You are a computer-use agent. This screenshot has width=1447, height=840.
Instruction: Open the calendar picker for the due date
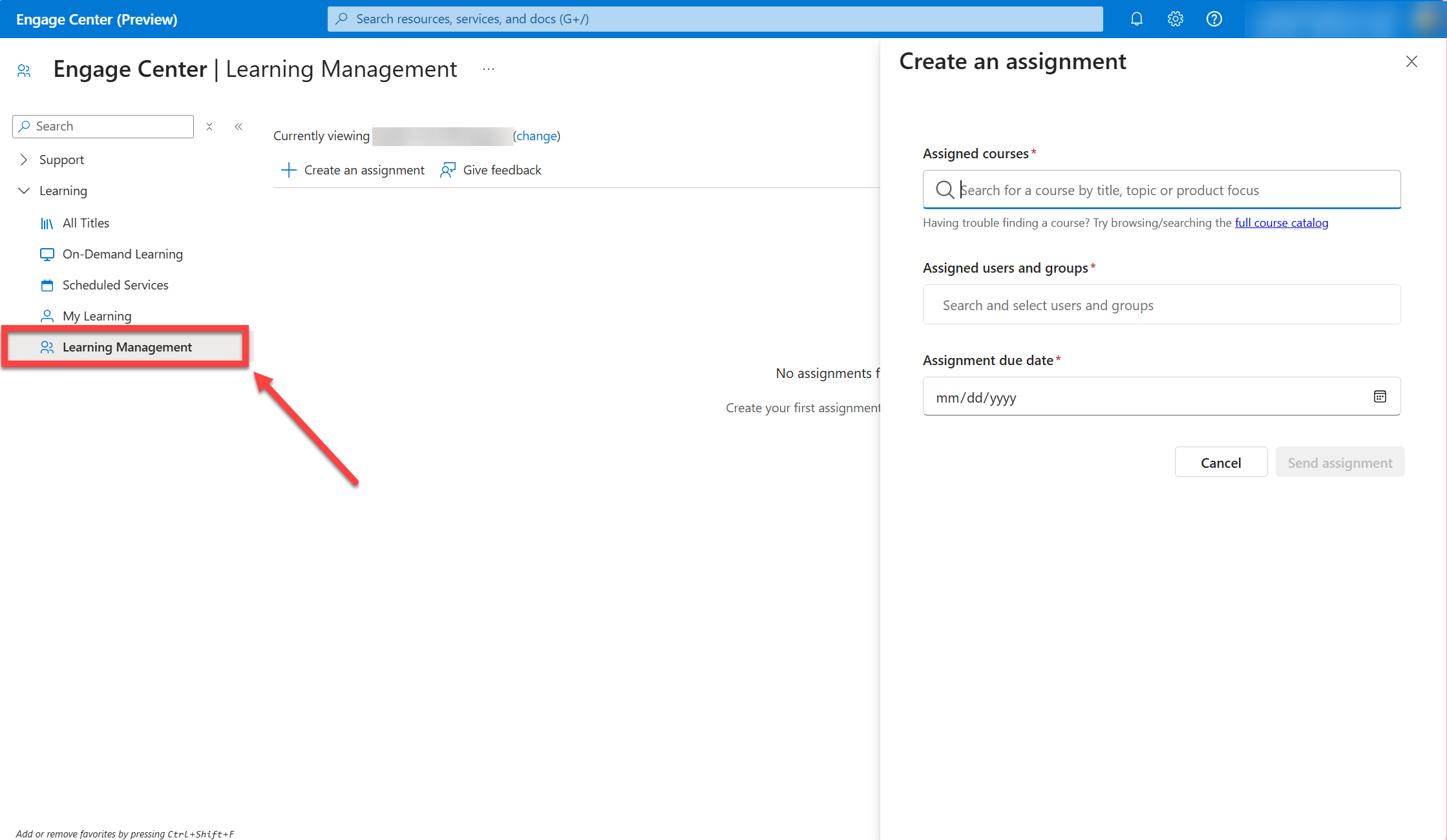(x=1380, y=396)
